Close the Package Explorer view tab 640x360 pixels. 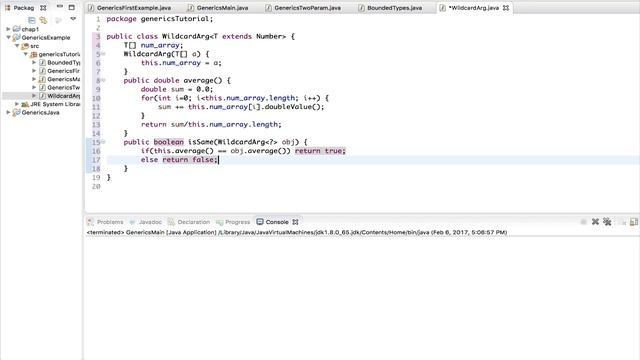43,8
